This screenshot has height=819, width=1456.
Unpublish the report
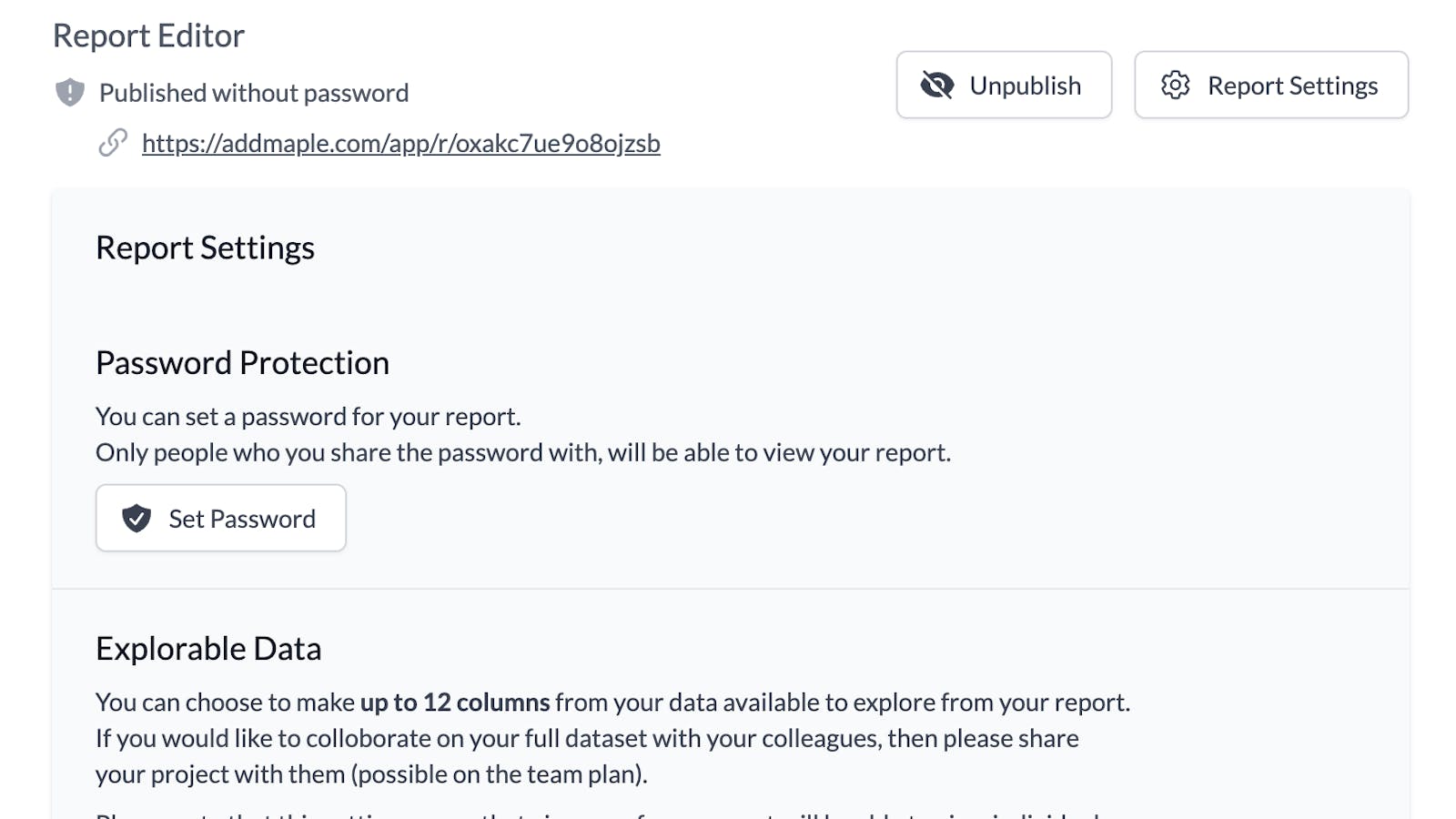tap(1004, 86)
